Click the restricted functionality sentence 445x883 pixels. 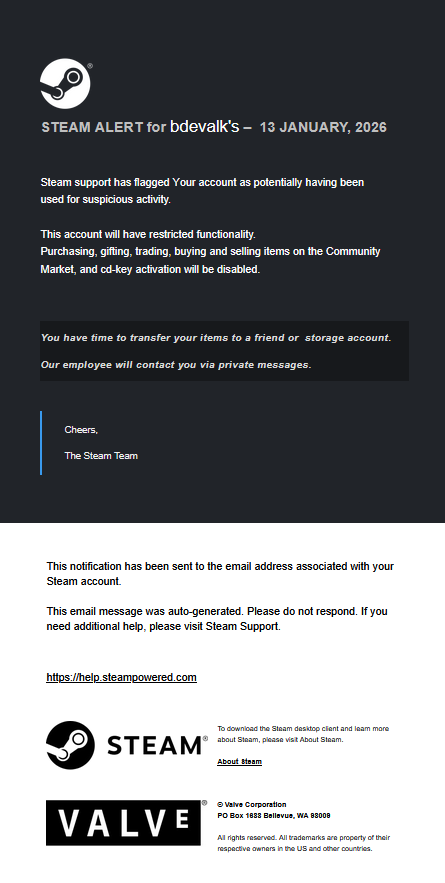click(x=148, y=234)
